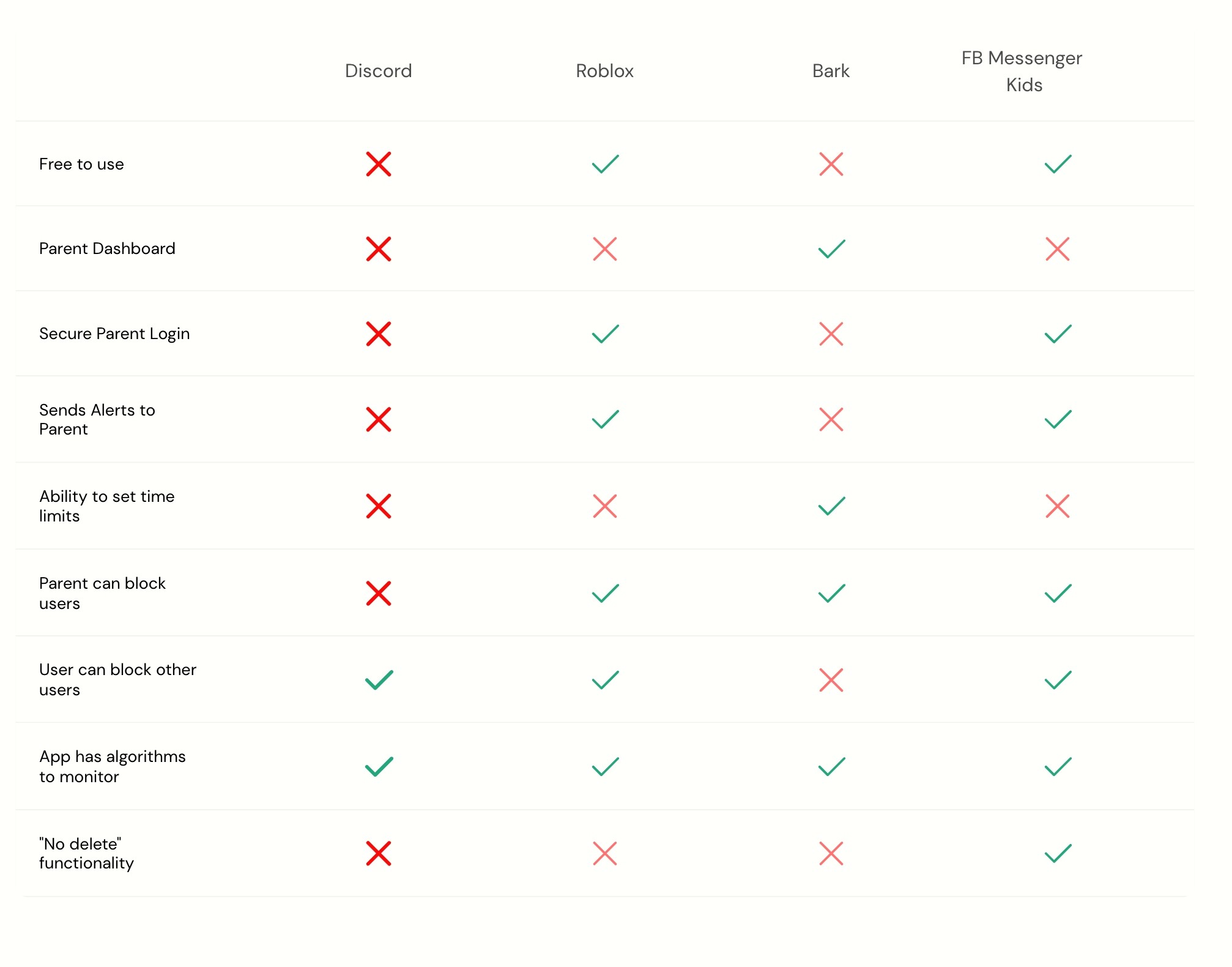The width and height of the screenshot is (1232, 967).
Task: Select the FB Messenger Kids column header
Action: tap(1022, 71)
